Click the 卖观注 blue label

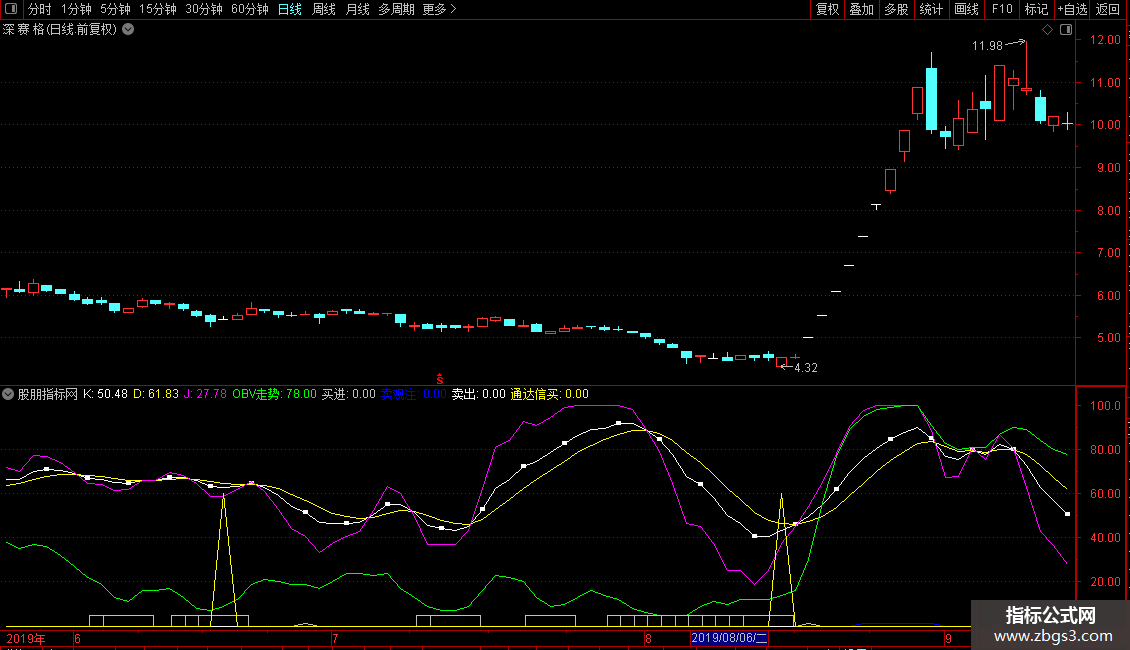point(414,394)
